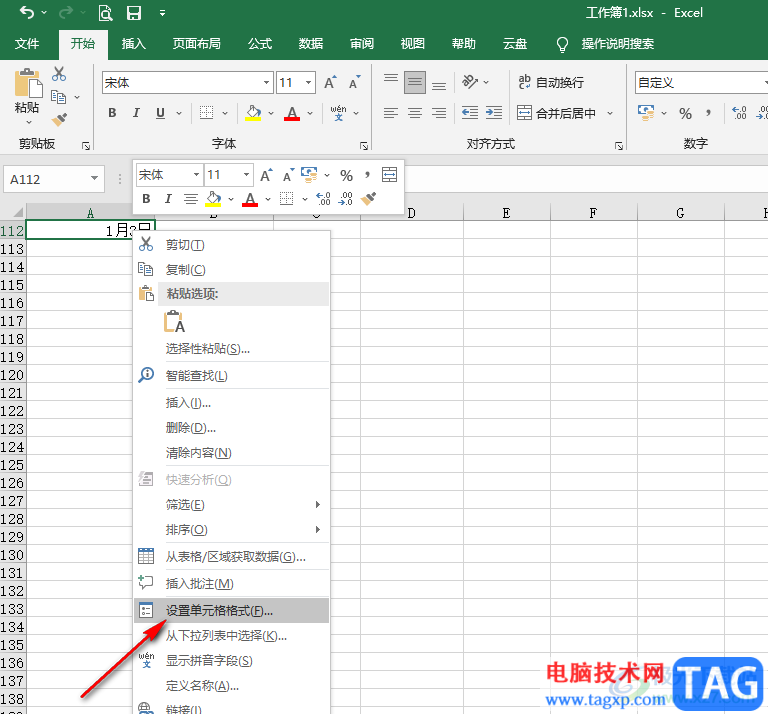Click 合并后居中 merge and center
Screen dimensions: 768x714
(x=557, y=113)
